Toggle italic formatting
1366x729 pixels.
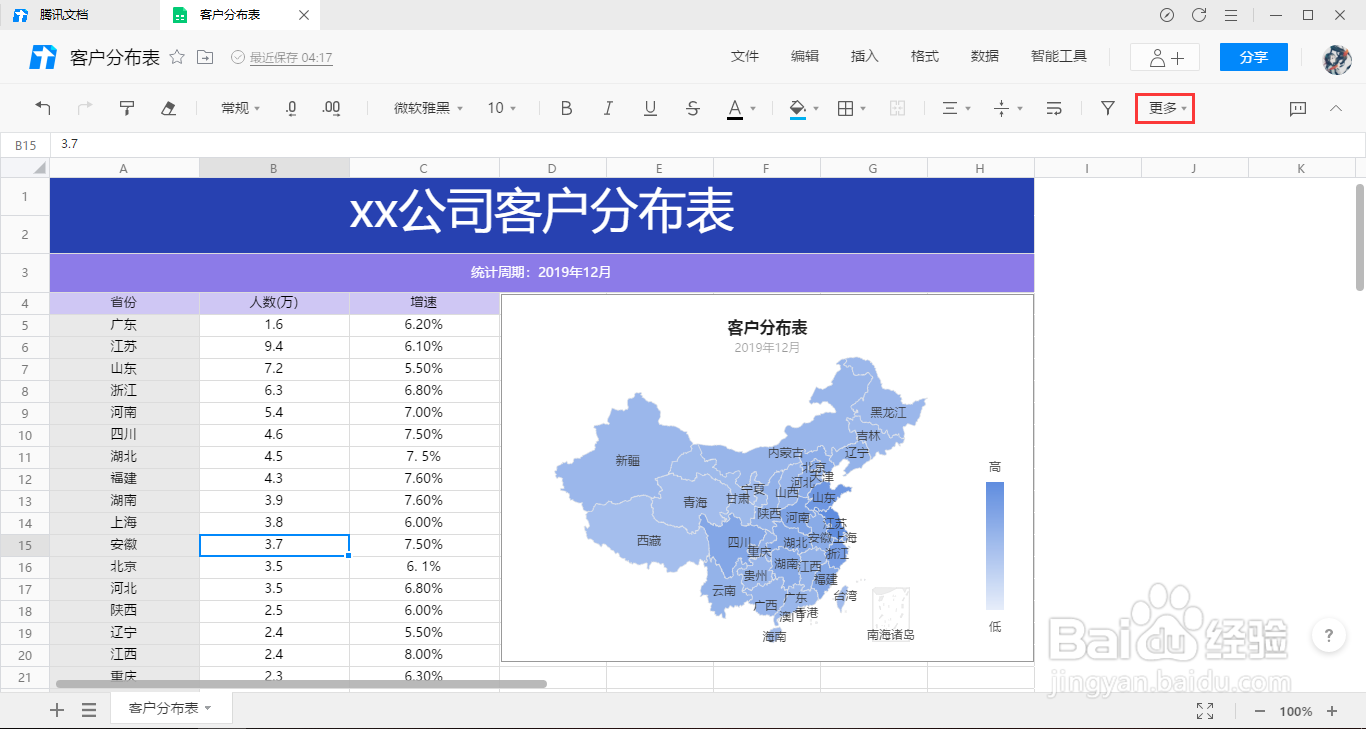coord(608,108)
